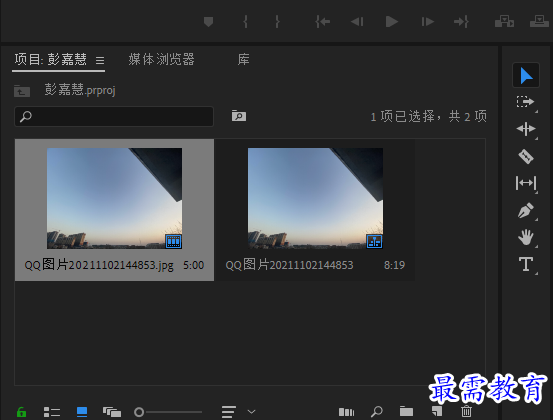
Task: Step back one frame
Action: tap(357, 22)
